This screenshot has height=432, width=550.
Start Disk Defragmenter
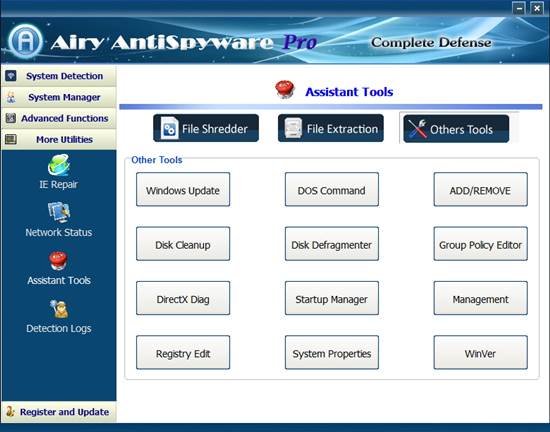pos(332,244)
